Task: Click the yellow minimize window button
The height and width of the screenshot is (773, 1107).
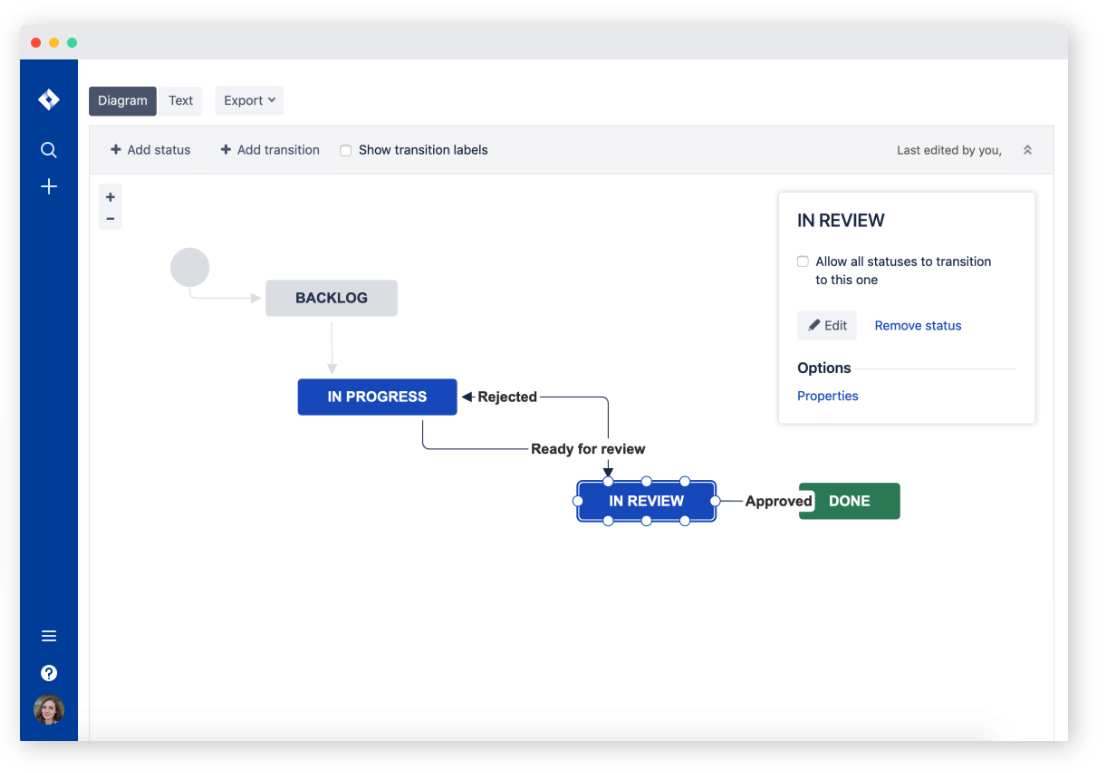Action: pyautogui.click(x=54, y=42)
